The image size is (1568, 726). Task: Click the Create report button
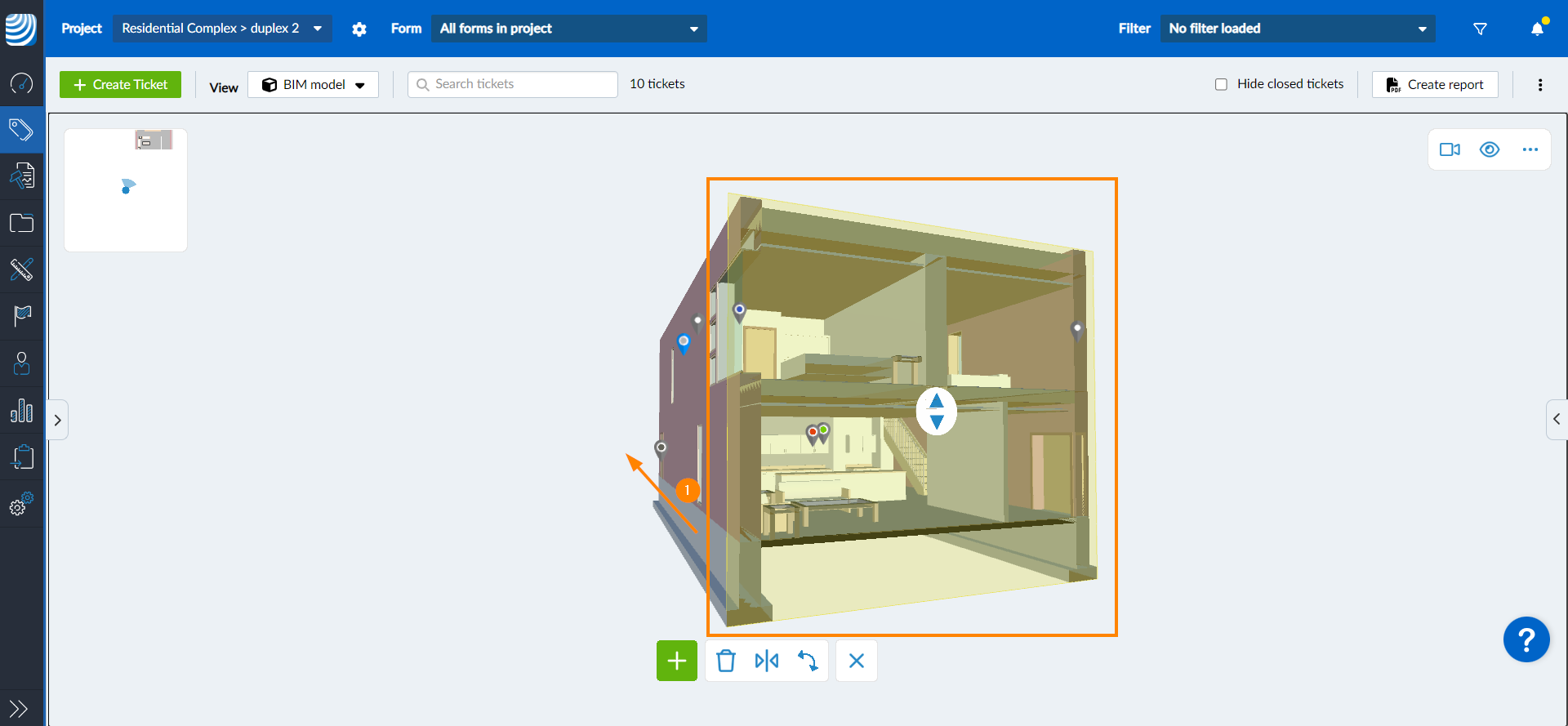pos(1435,85)
